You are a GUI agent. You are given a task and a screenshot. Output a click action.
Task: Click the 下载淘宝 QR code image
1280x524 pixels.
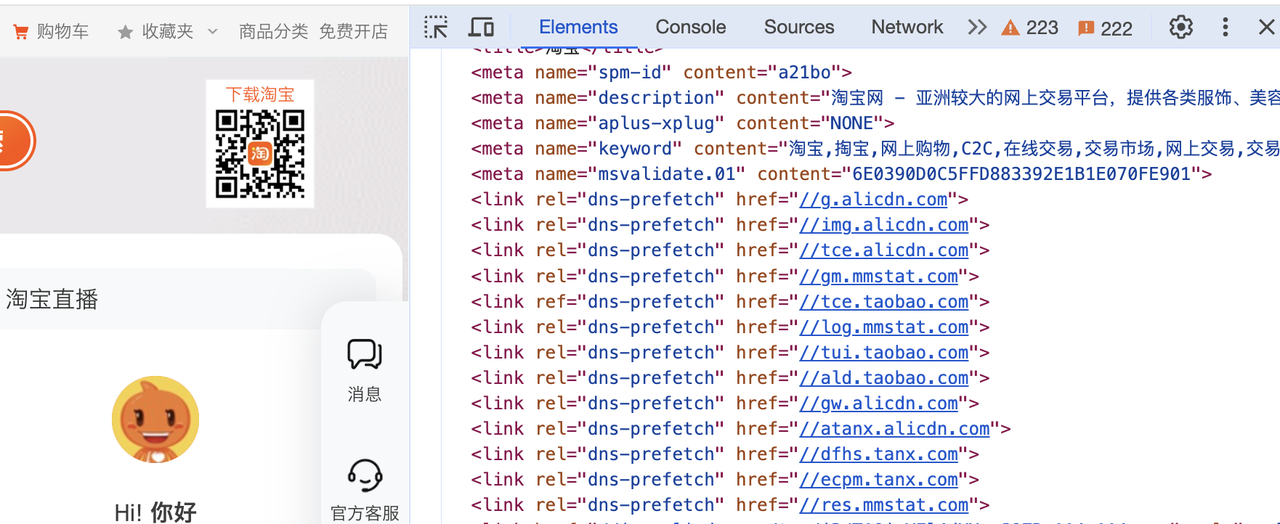[x=260, y=153]
